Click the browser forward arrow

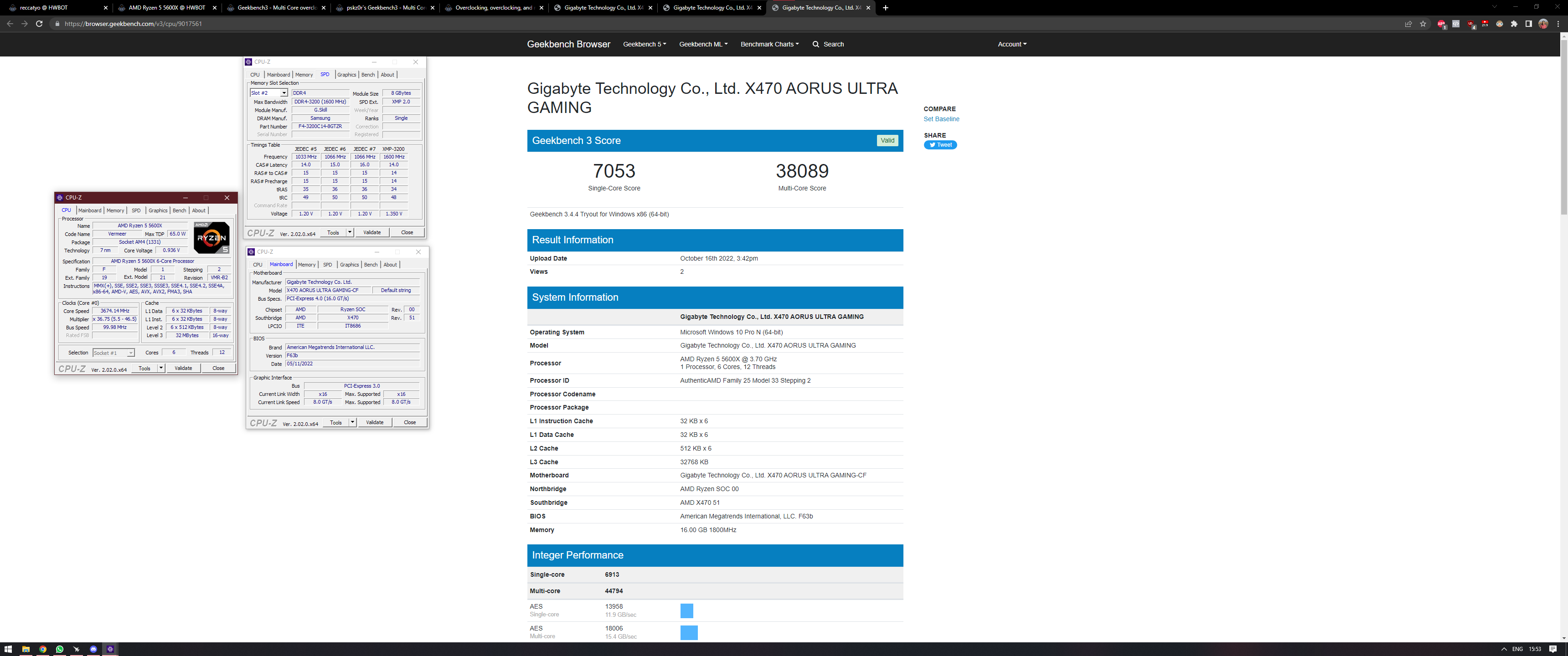[x=24, y=24]
